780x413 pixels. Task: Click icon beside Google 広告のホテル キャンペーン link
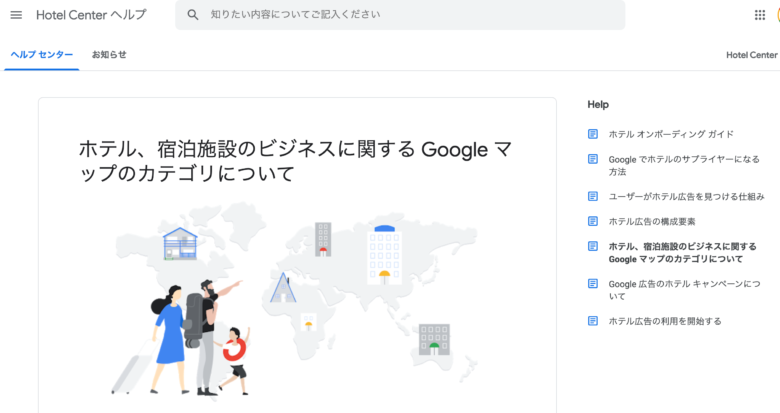point(592,283)
